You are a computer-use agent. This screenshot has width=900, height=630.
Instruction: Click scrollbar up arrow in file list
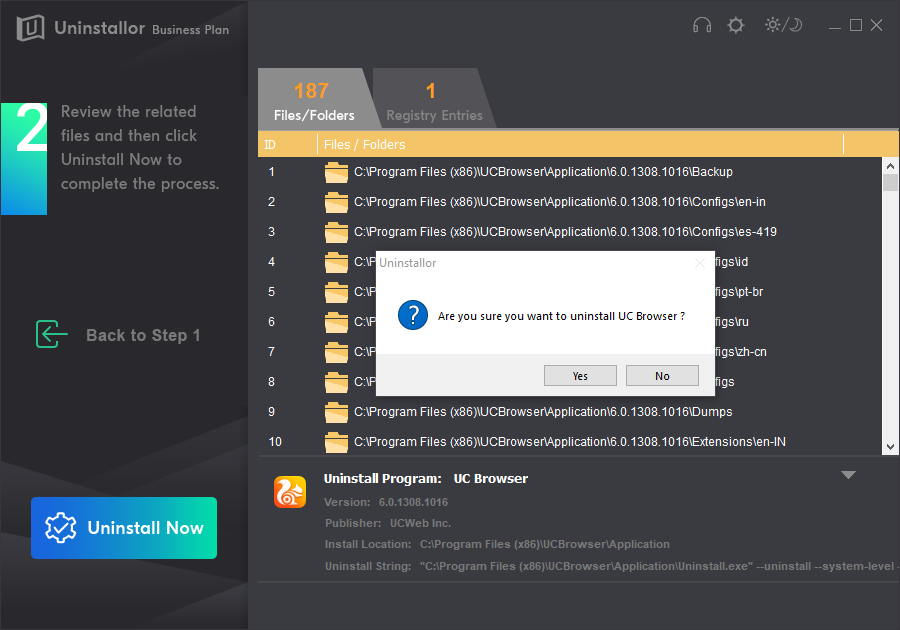pos(890,166)
